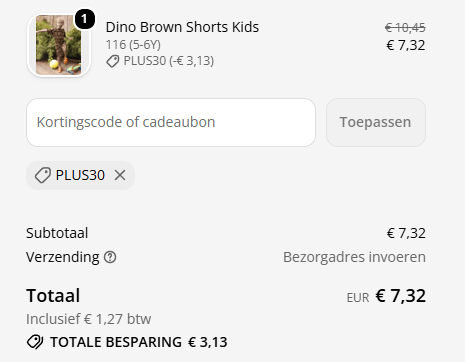Apply code with the Toepassen button
The width and height of the screenshot is (465, 362).
click(376, 122)
